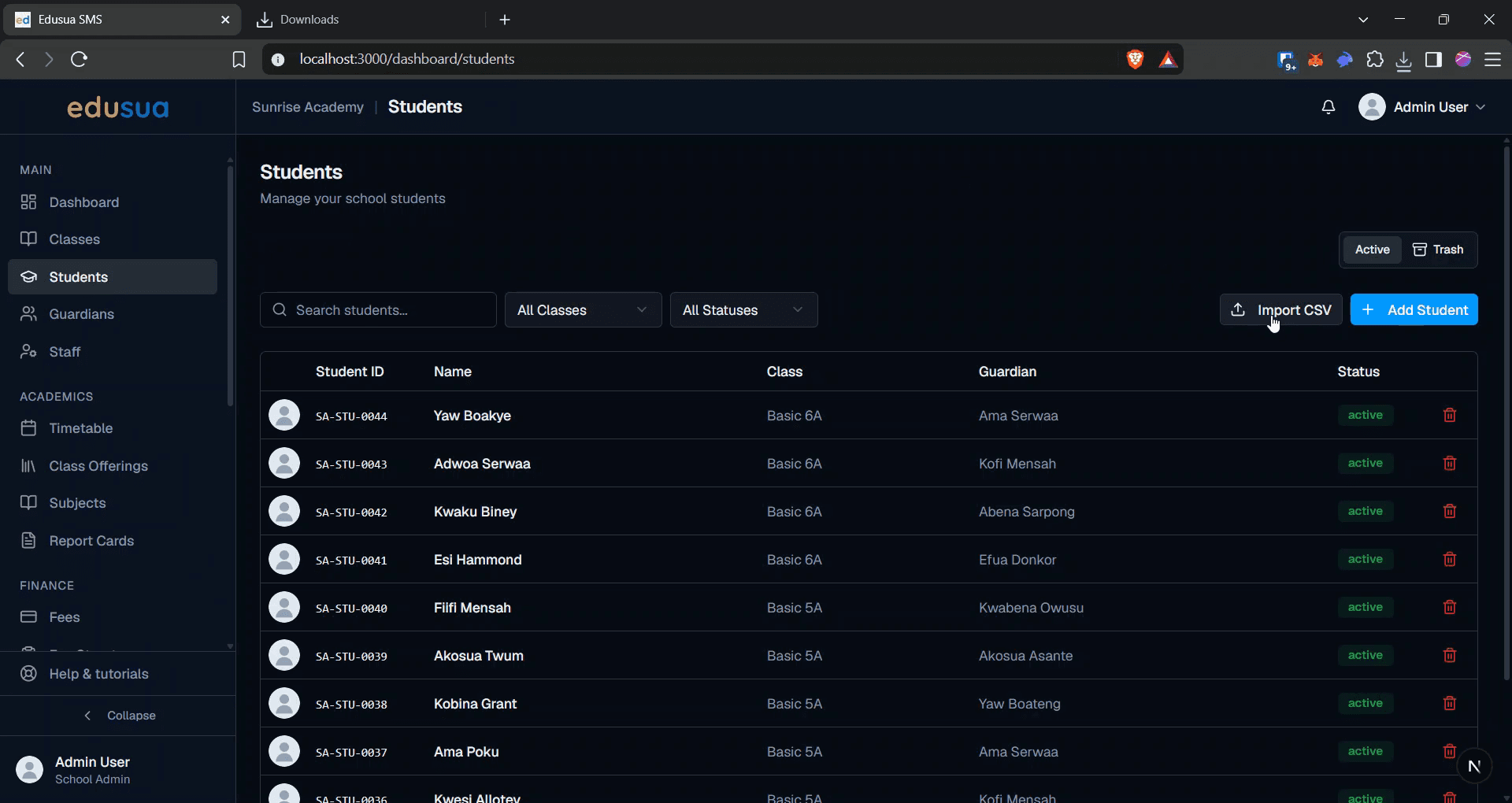Open Brave Shields icon
The image size is (1512, 803).
coord(1135,59)
